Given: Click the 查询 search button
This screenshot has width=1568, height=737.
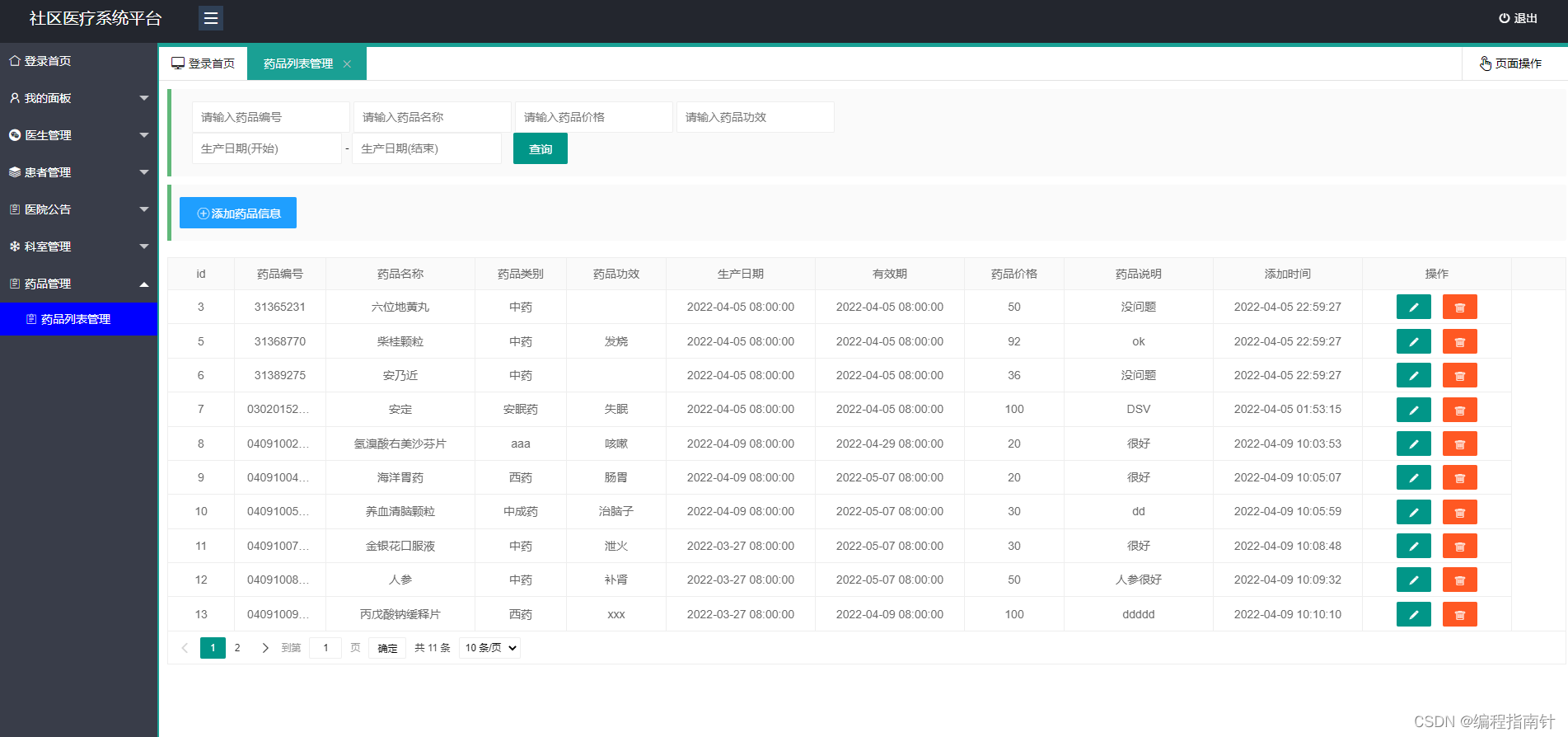Looking at the screenshot, I should coord(541,149).
